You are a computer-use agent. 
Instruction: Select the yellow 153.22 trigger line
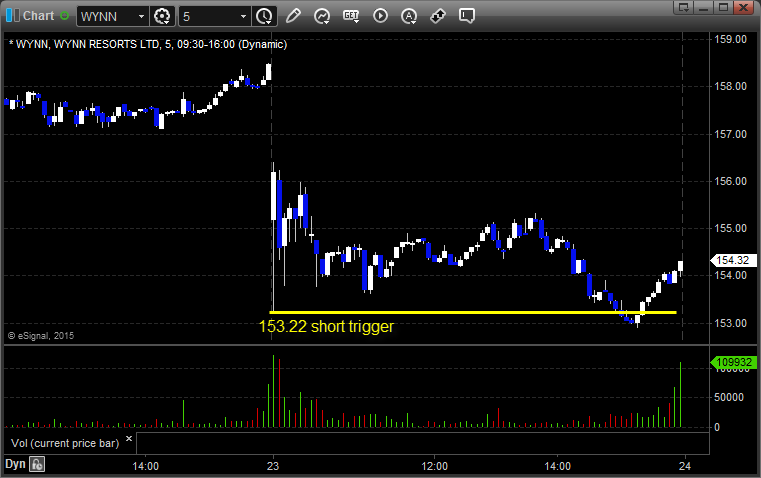(473, 312)
